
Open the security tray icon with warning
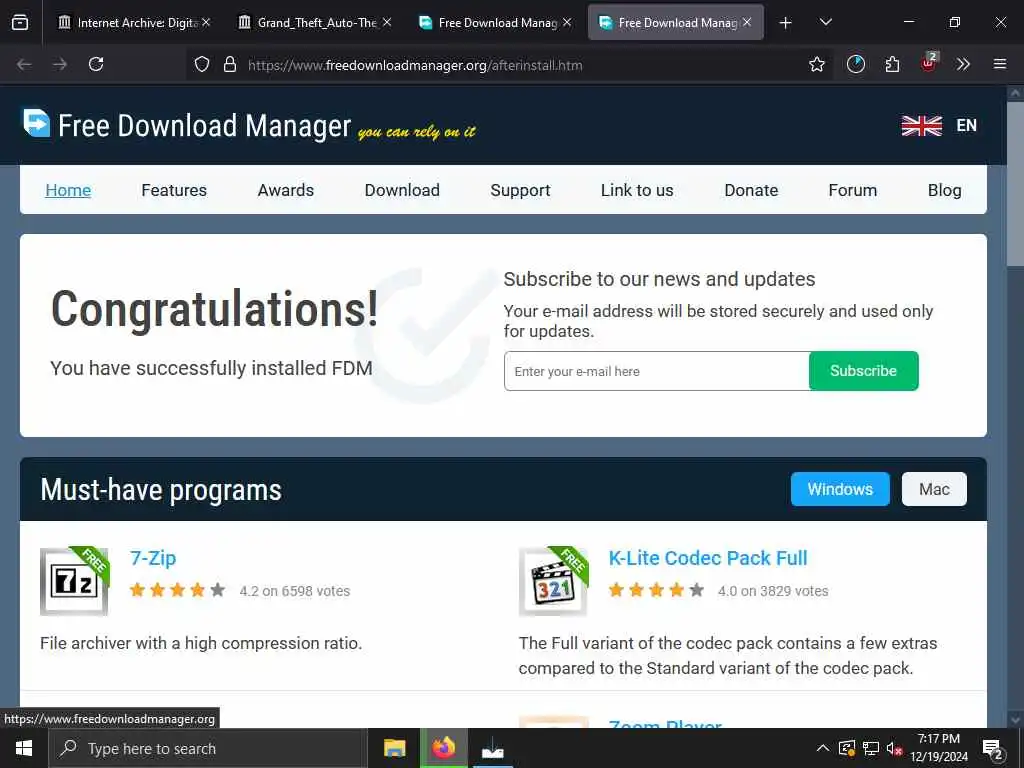[847, 748]
